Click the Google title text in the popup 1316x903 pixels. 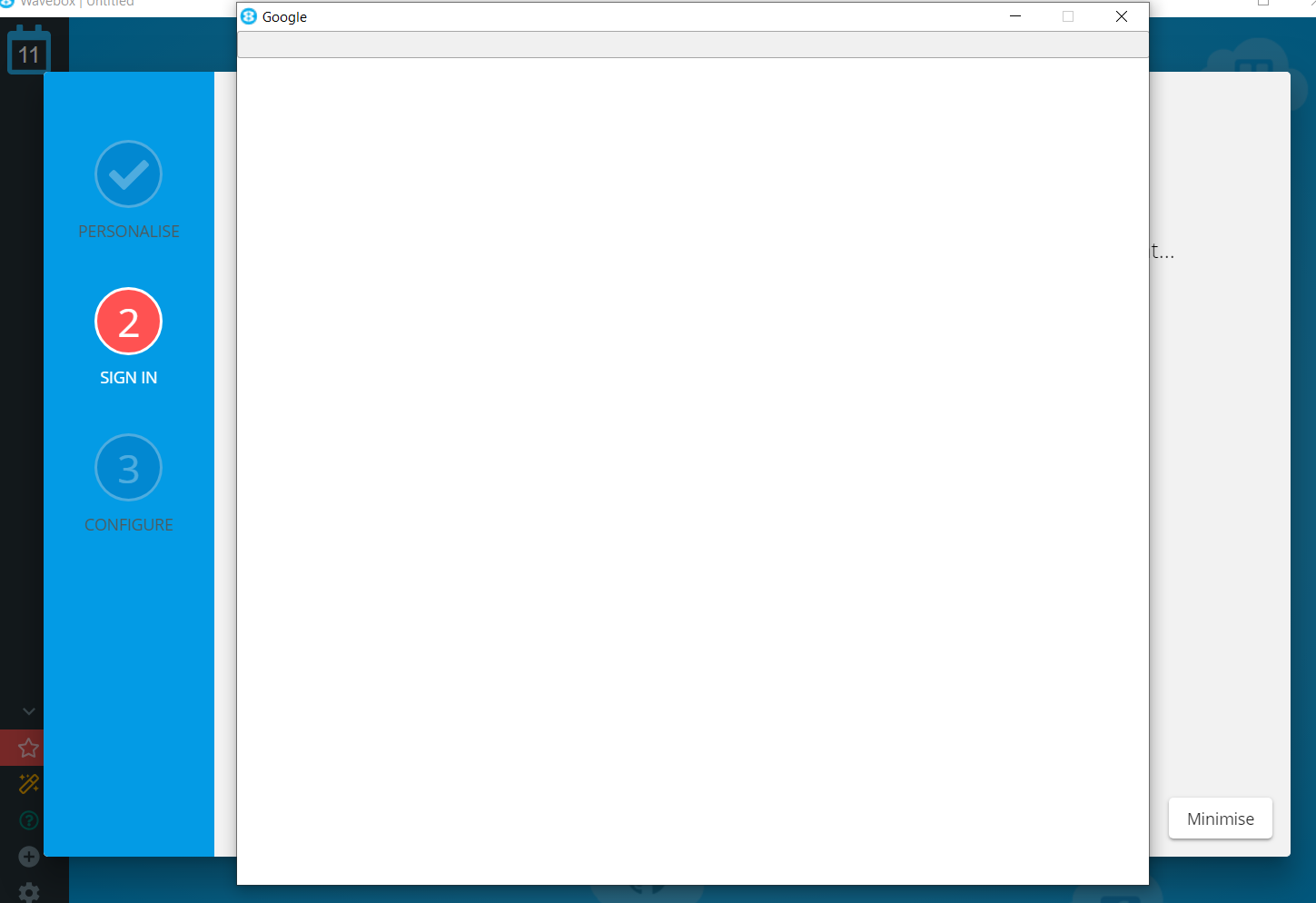tap(284, 16)
